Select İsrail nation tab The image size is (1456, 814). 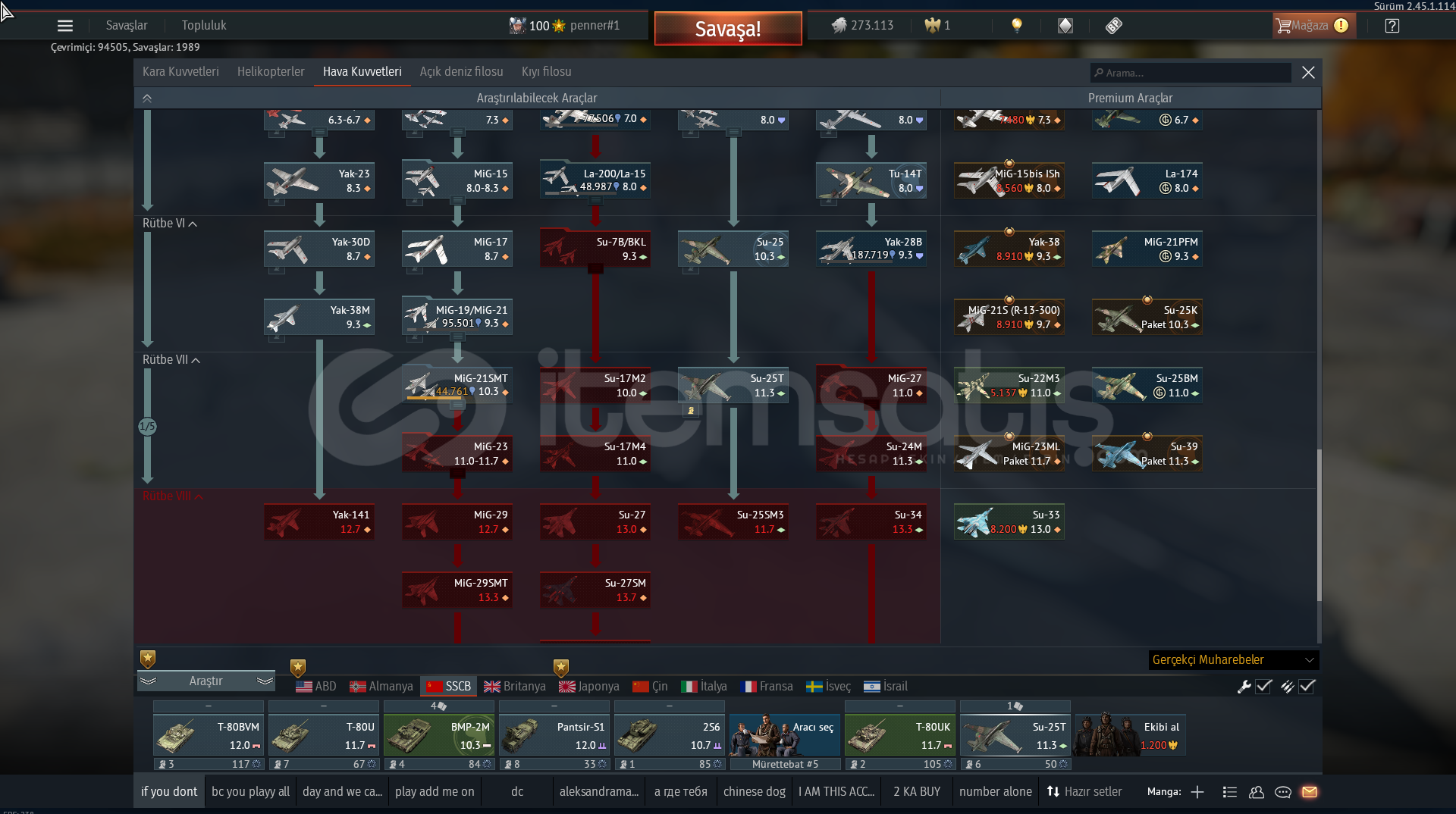click(886, 687)
